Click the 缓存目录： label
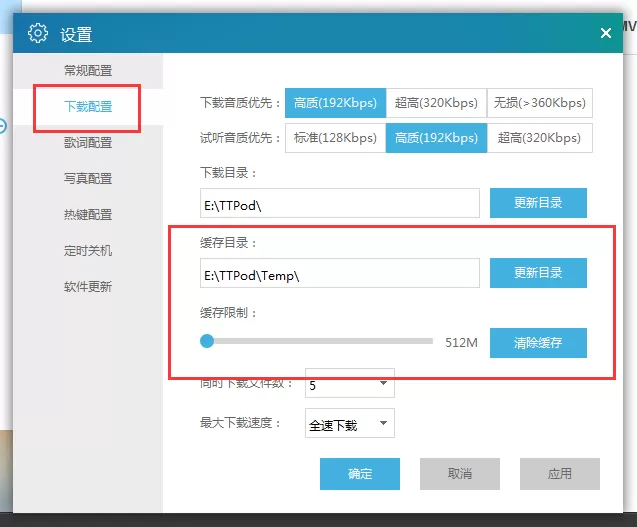 (x=228, y=243)
